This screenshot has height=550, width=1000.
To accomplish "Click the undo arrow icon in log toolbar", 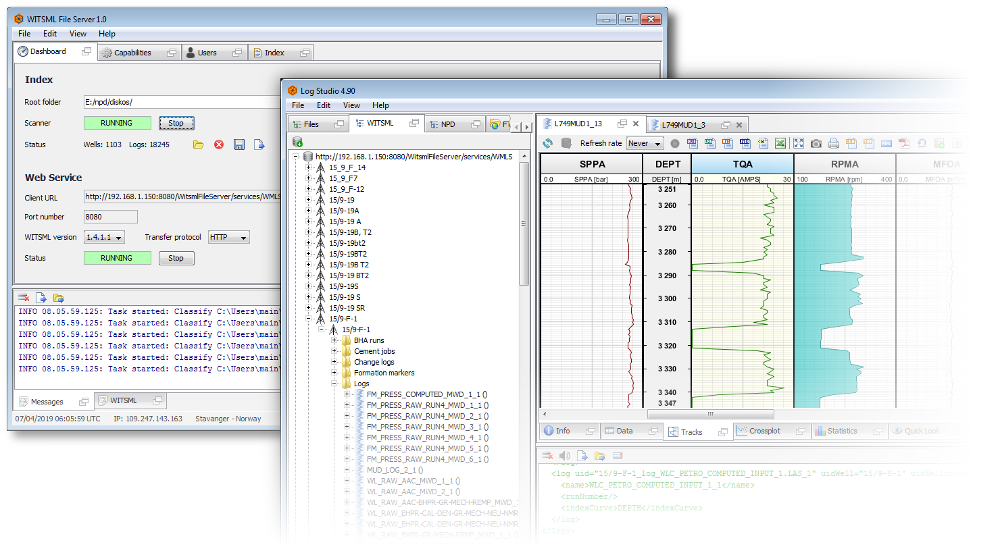I will click(x=922, y=144).
